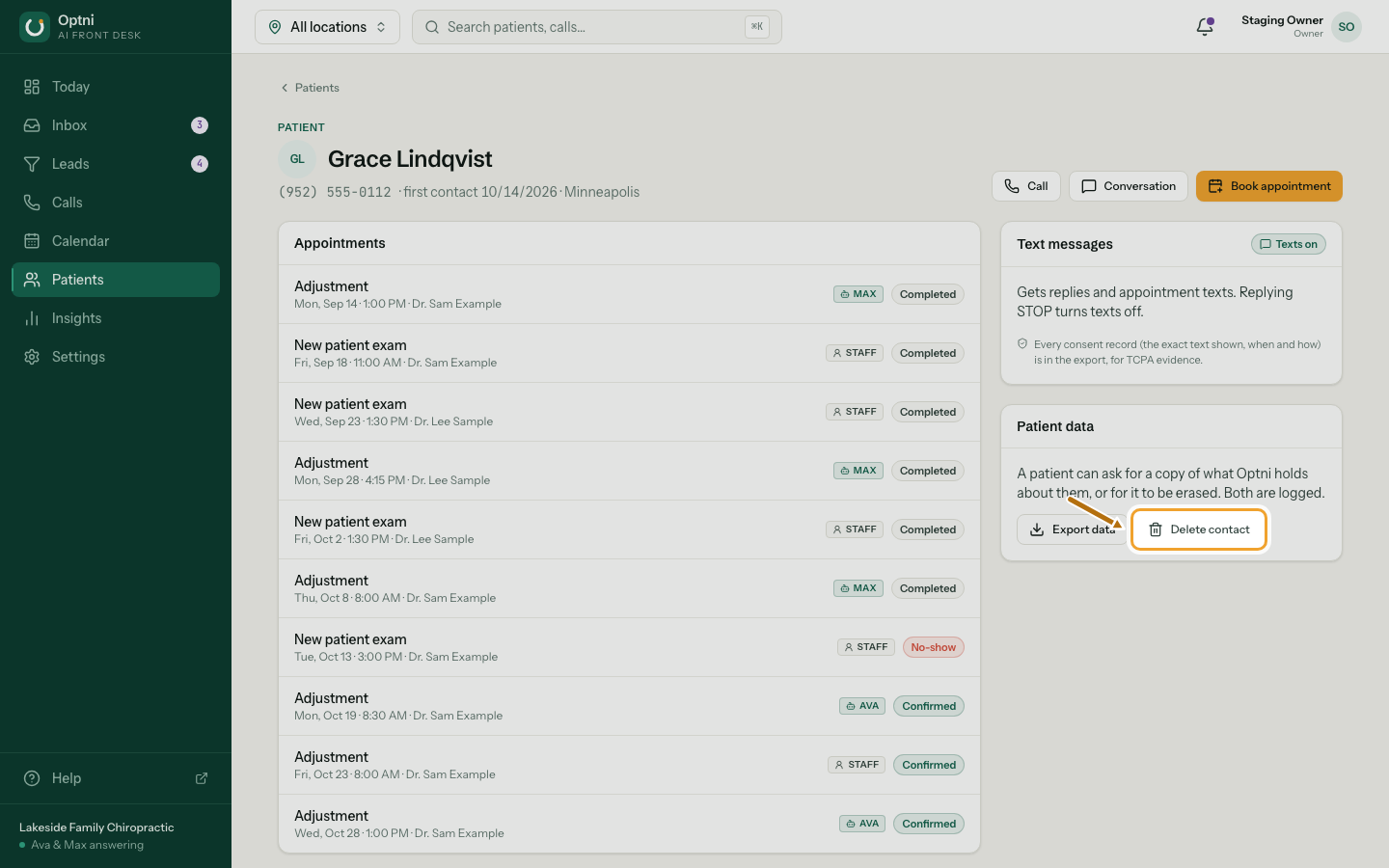Focus the Search patients, calls field
The width and height of the screenshot is (1389, 868).
point(596,27)
